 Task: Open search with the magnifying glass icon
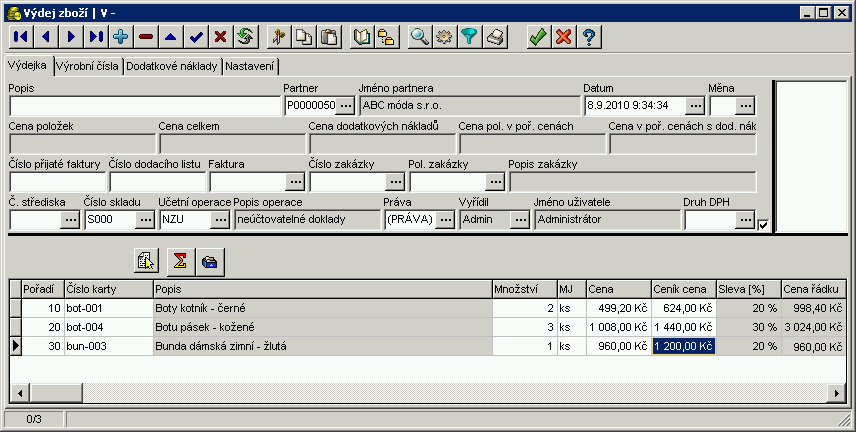pyautogui.click(x=420, y=37)
